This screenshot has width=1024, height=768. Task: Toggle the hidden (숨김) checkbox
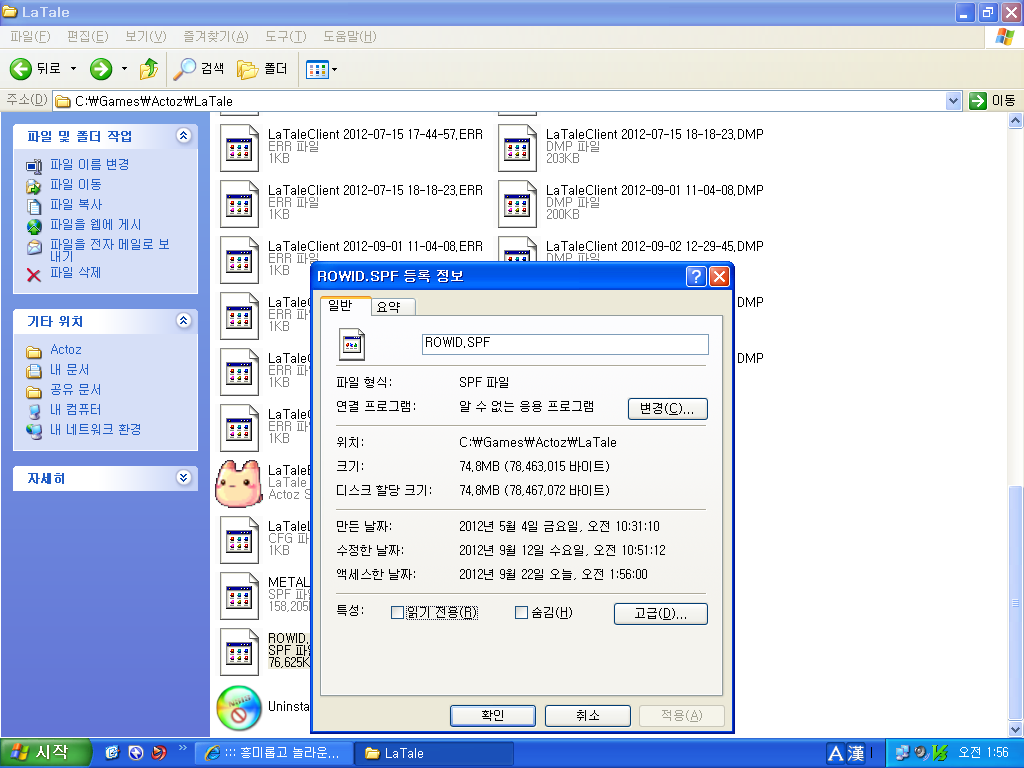(x=521, y=613)
